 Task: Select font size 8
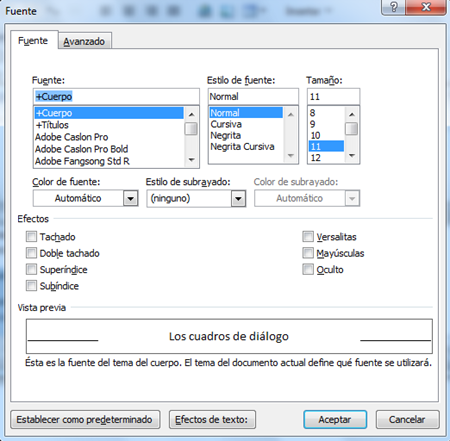(x=326, y=113)
